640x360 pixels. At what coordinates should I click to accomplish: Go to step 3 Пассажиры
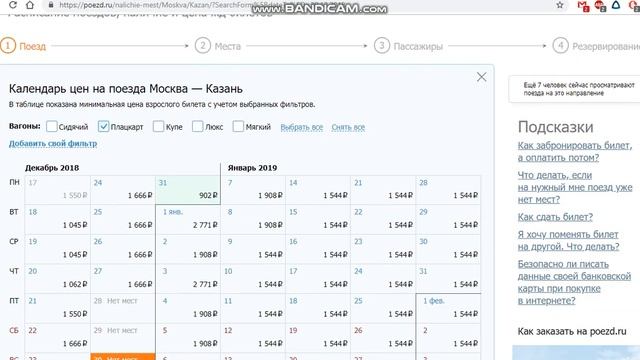(x=409, y=46)
